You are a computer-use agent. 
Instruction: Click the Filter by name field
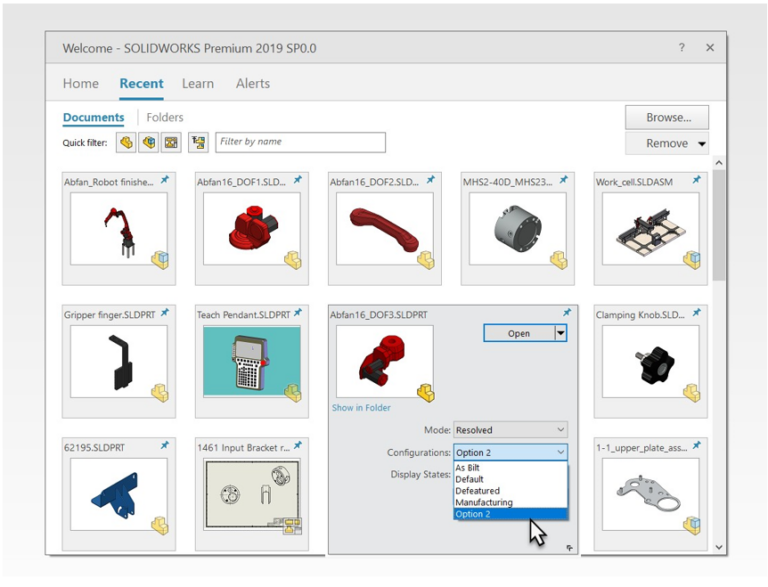[x=300, y=142]
